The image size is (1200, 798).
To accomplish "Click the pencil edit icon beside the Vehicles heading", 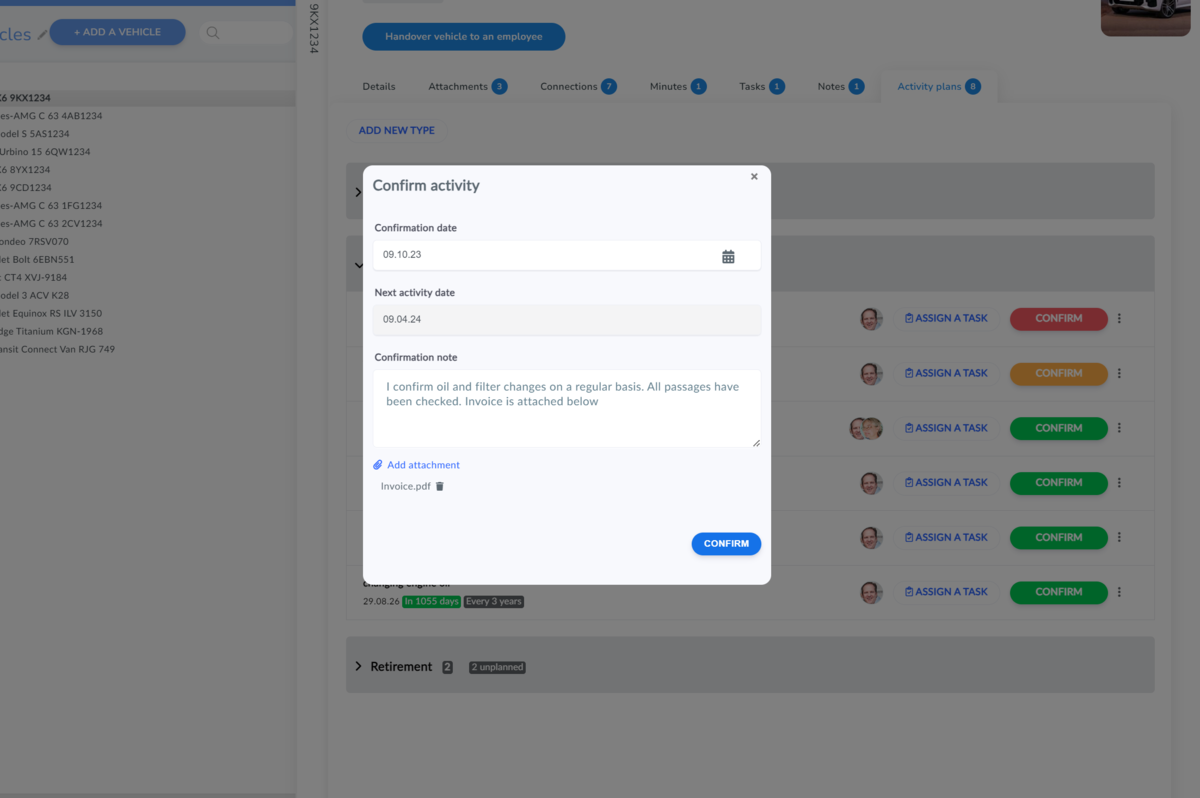I will coord(42,34).
